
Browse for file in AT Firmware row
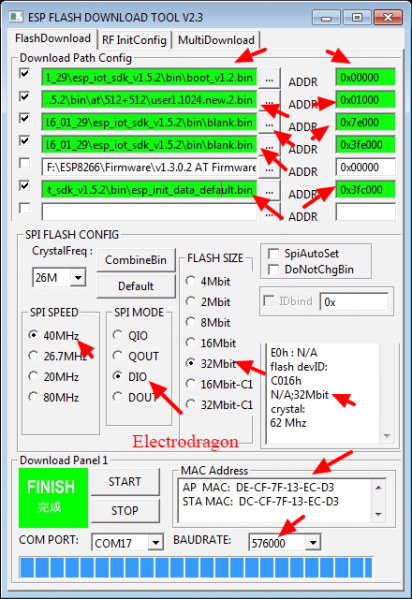point(269,168)
